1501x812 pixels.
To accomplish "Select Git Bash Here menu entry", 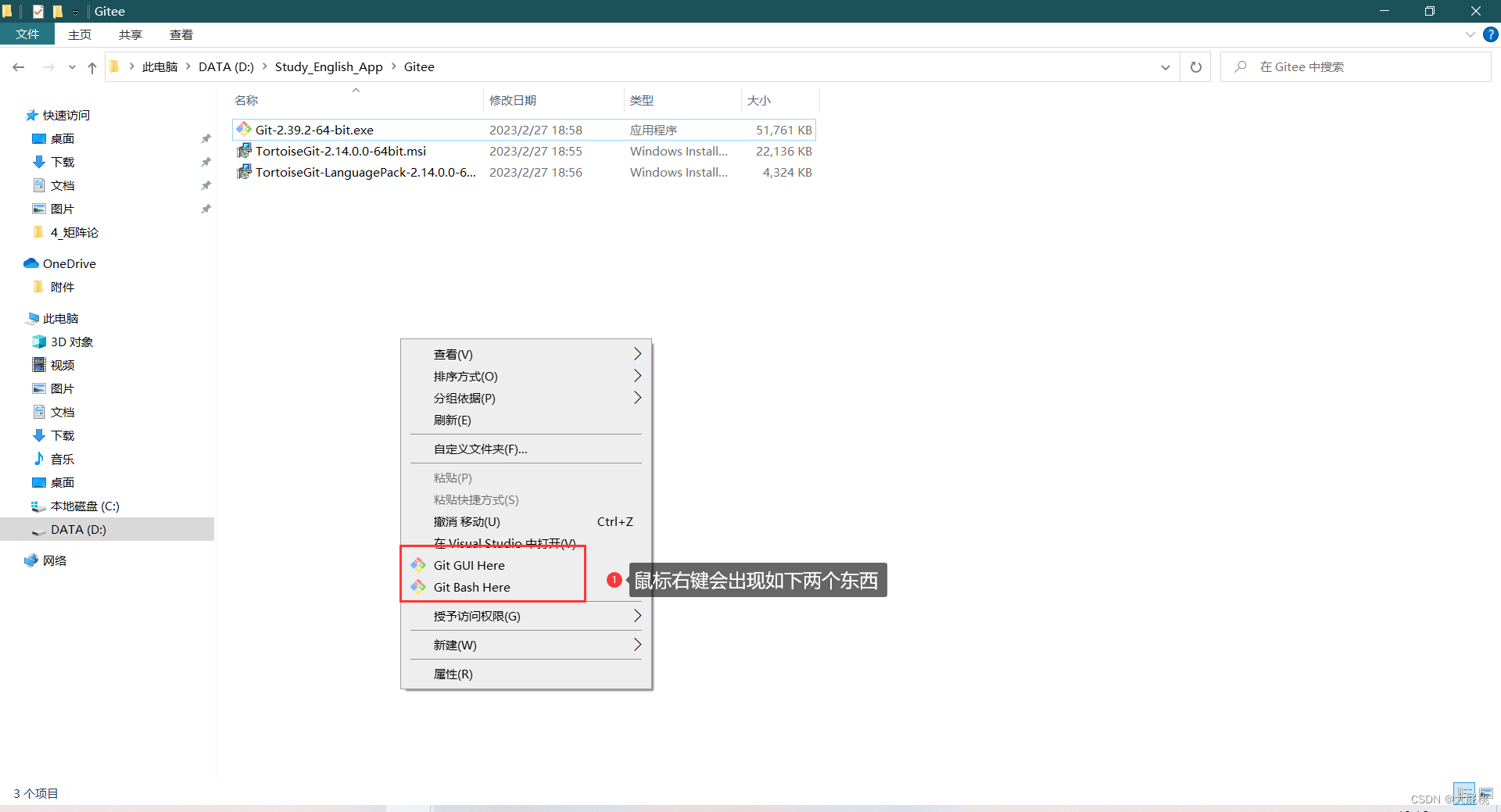I will click(525, 587).
